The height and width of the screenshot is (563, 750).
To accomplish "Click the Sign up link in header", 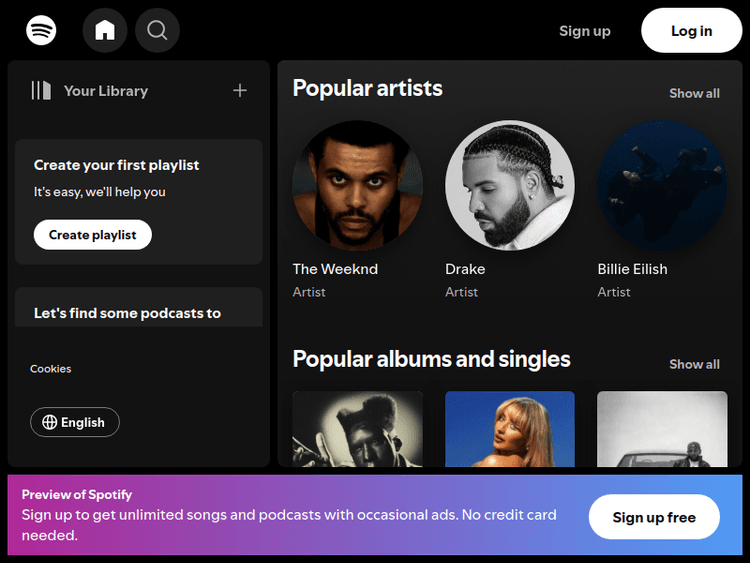I will pyautogui.click(x=585, y=31).
